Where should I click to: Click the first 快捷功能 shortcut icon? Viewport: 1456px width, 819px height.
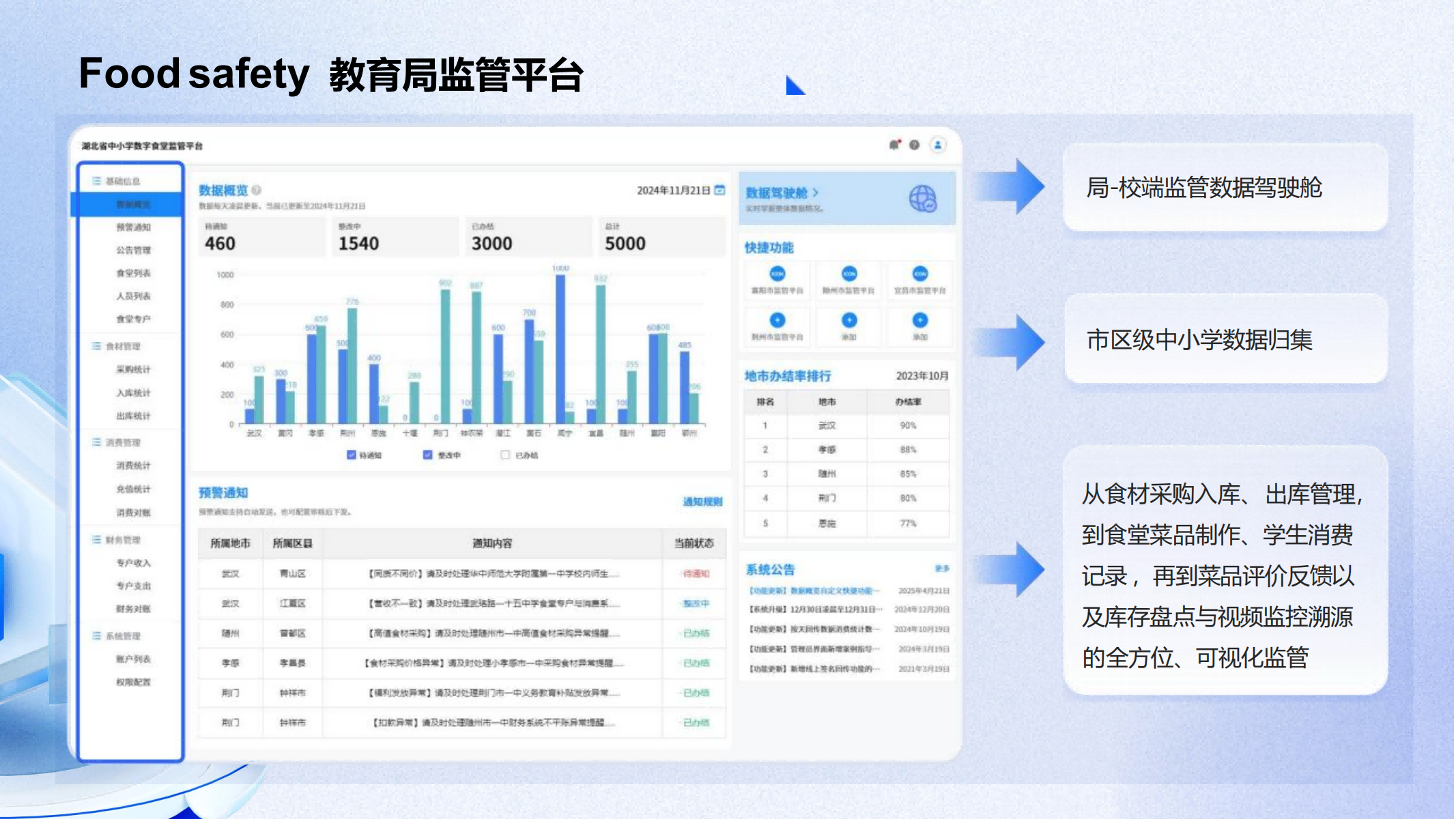777,274
